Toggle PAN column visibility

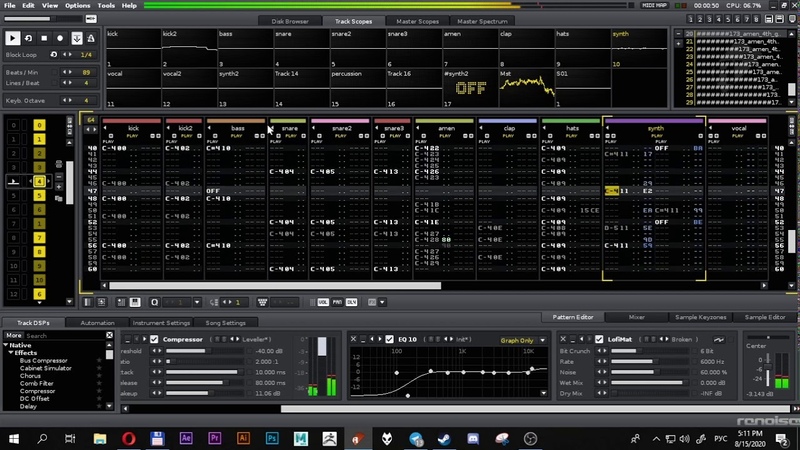coord(337,303)
